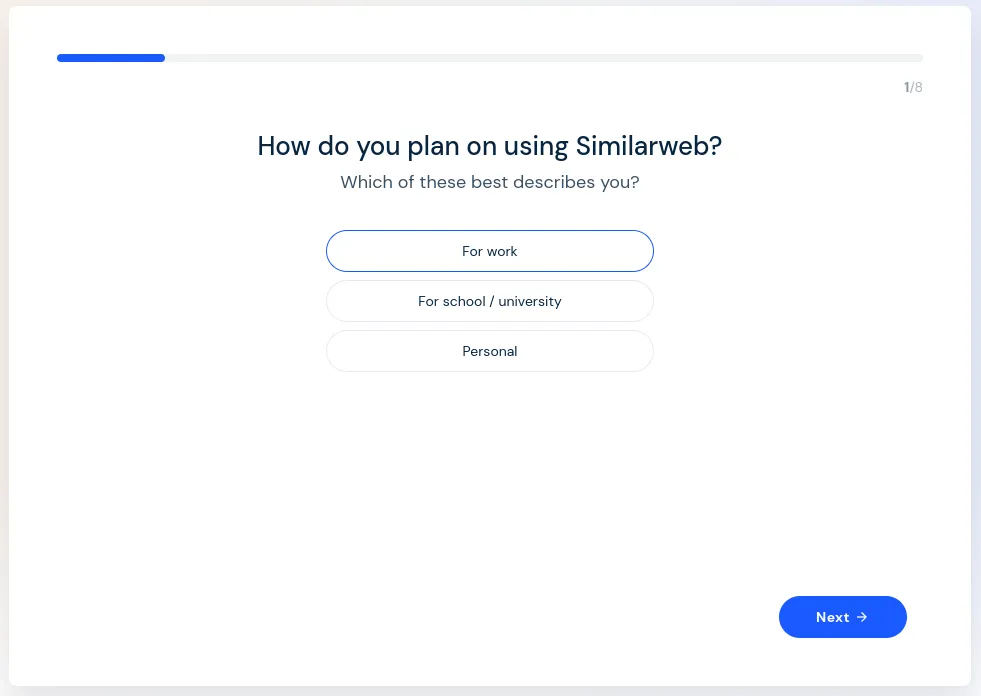Click the blue filled progress bar segment

(x=111, y=58)
